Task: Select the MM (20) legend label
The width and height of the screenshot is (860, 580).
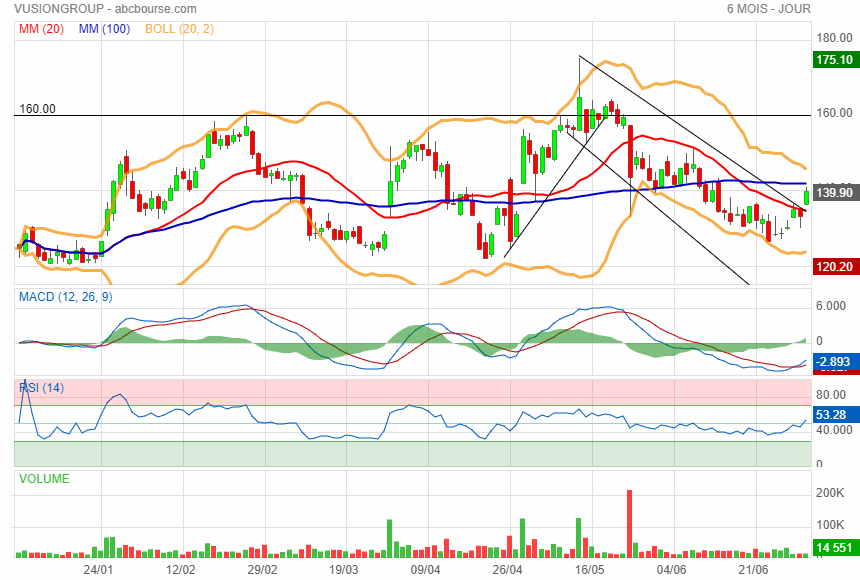Action: (x=41, y=29)
